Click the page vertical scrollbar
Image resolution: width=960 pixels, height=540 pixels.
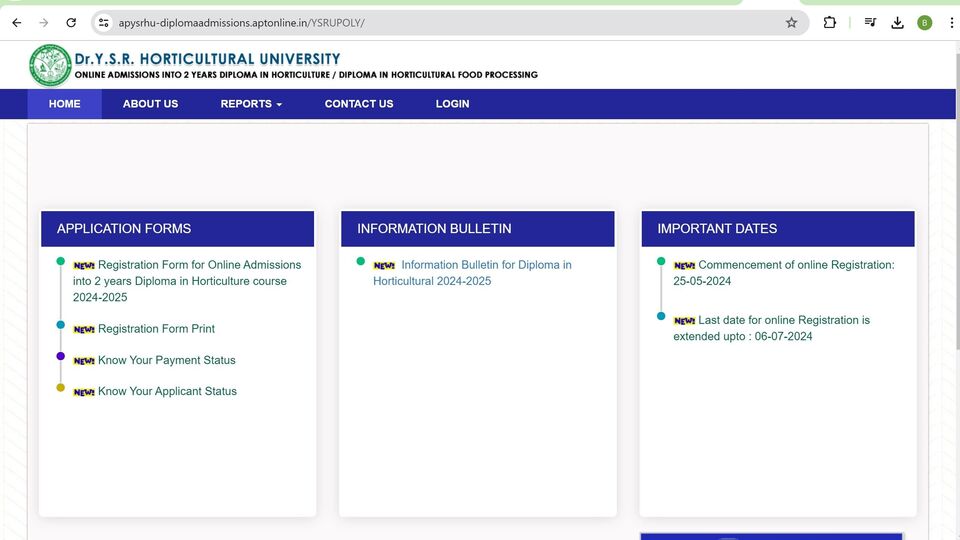coord(957,202)
